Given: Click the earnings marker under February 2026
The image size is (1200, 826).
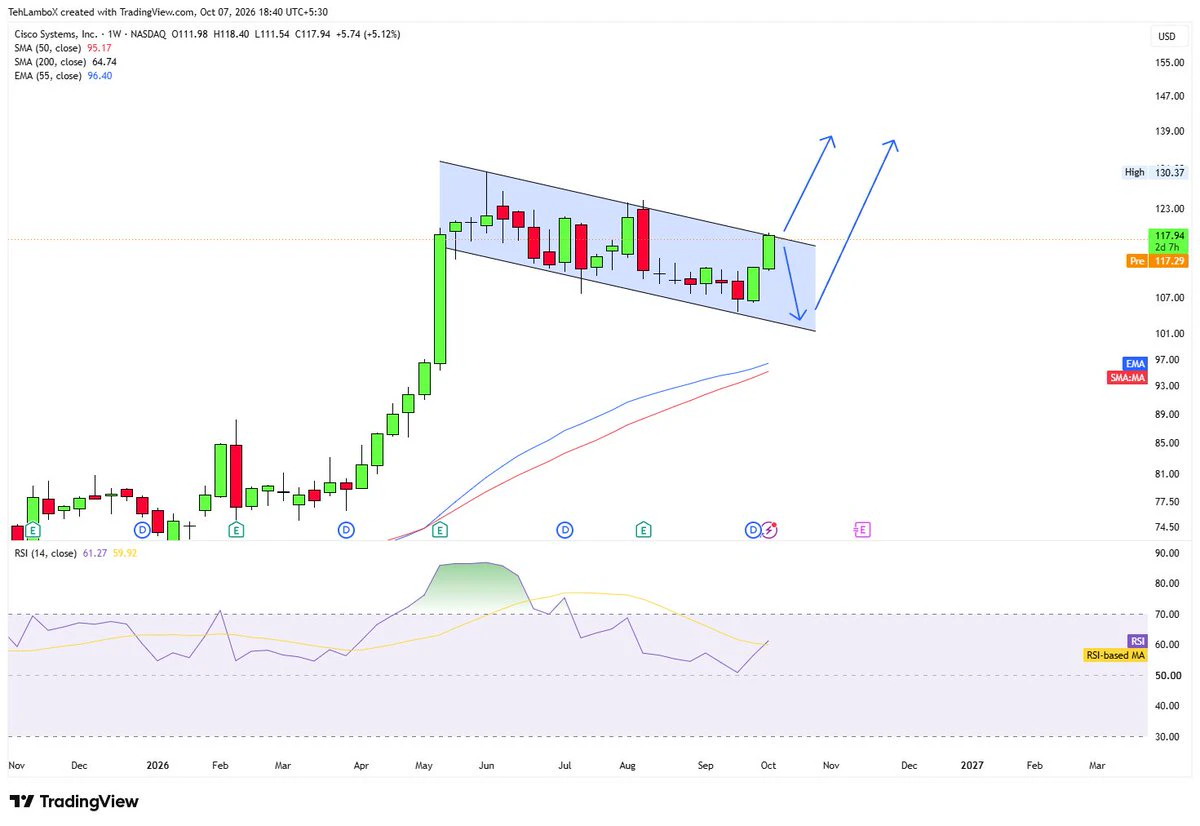Looking at the screenshot, I should [236, 529].
